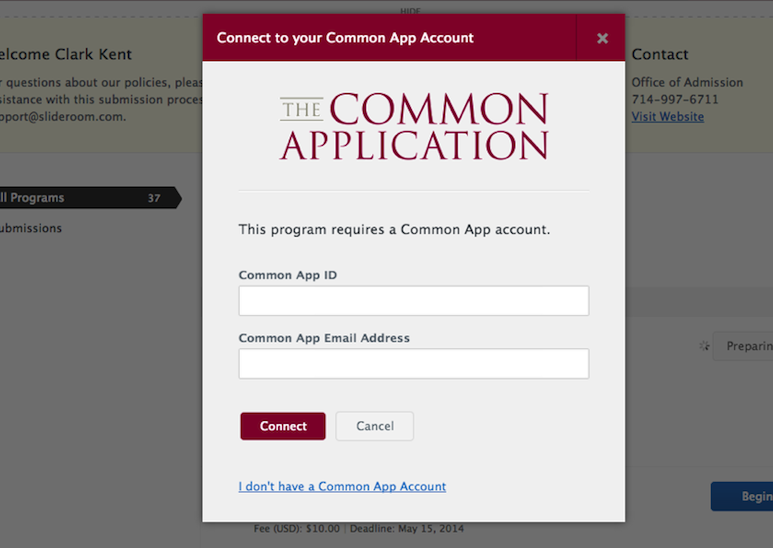Open the Submissions sidebar item
773x548 pixels.
[31, 228]
